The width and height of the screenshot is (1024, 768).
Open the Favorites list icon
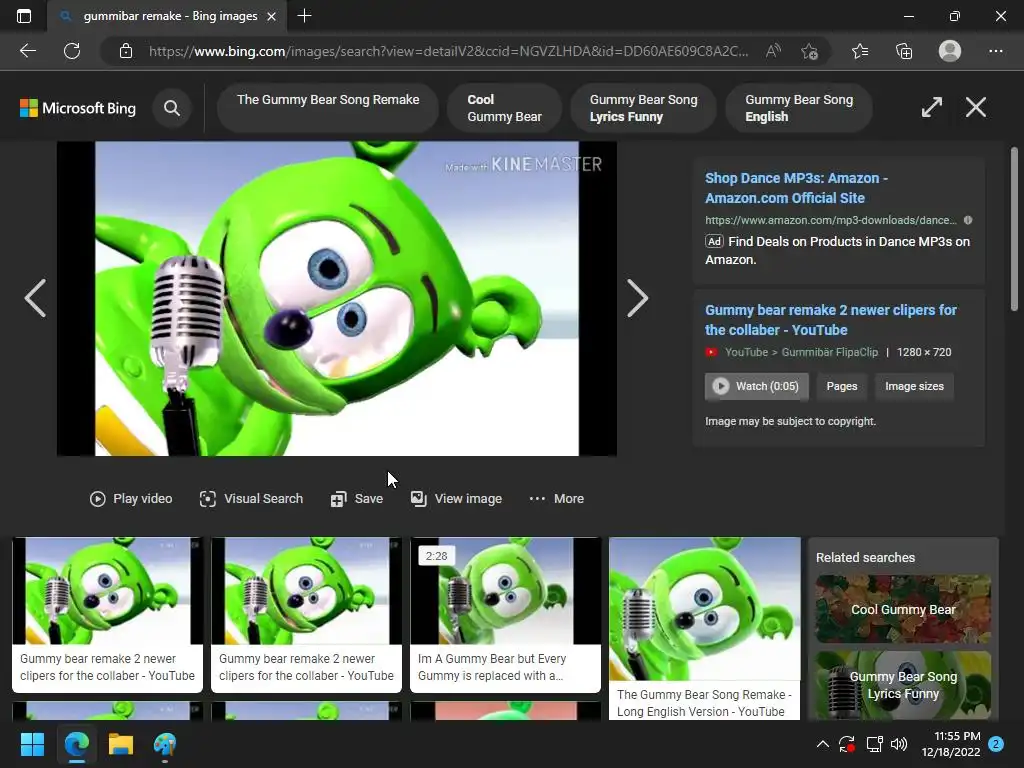(860, 51)
